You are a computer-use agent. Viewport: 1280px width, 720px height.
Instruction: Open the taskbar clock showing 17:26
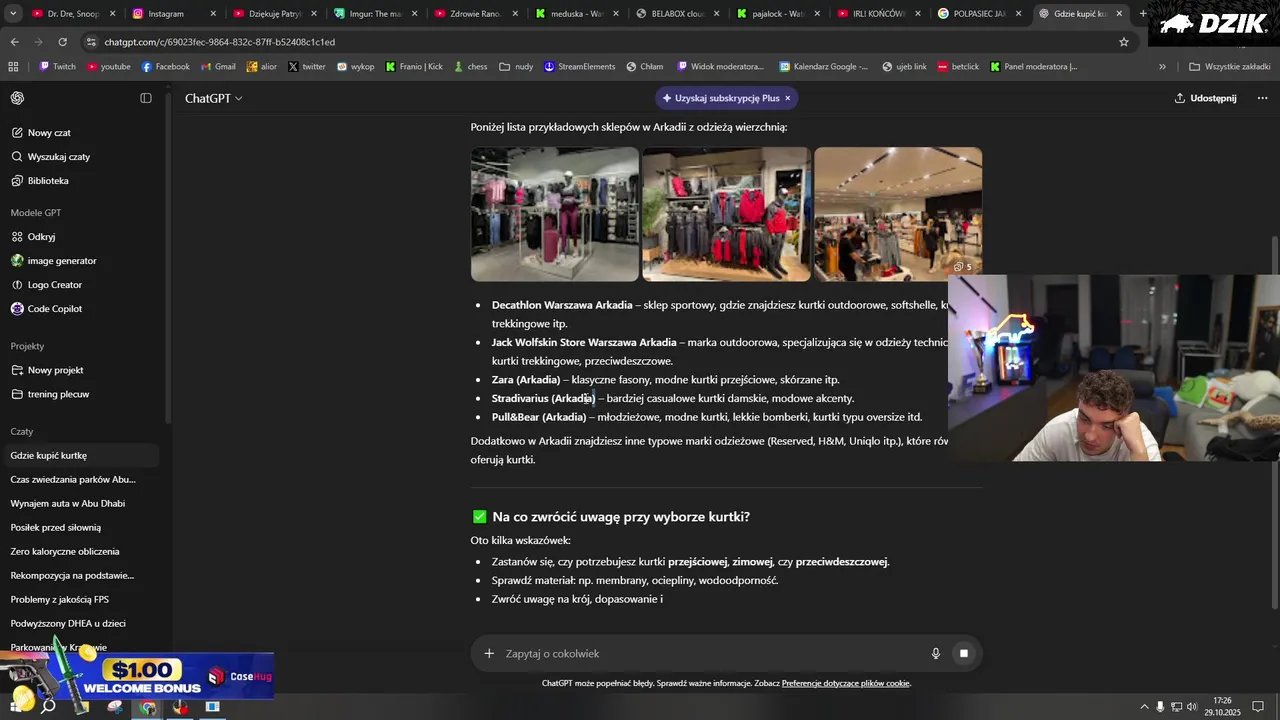point(1222,707)
